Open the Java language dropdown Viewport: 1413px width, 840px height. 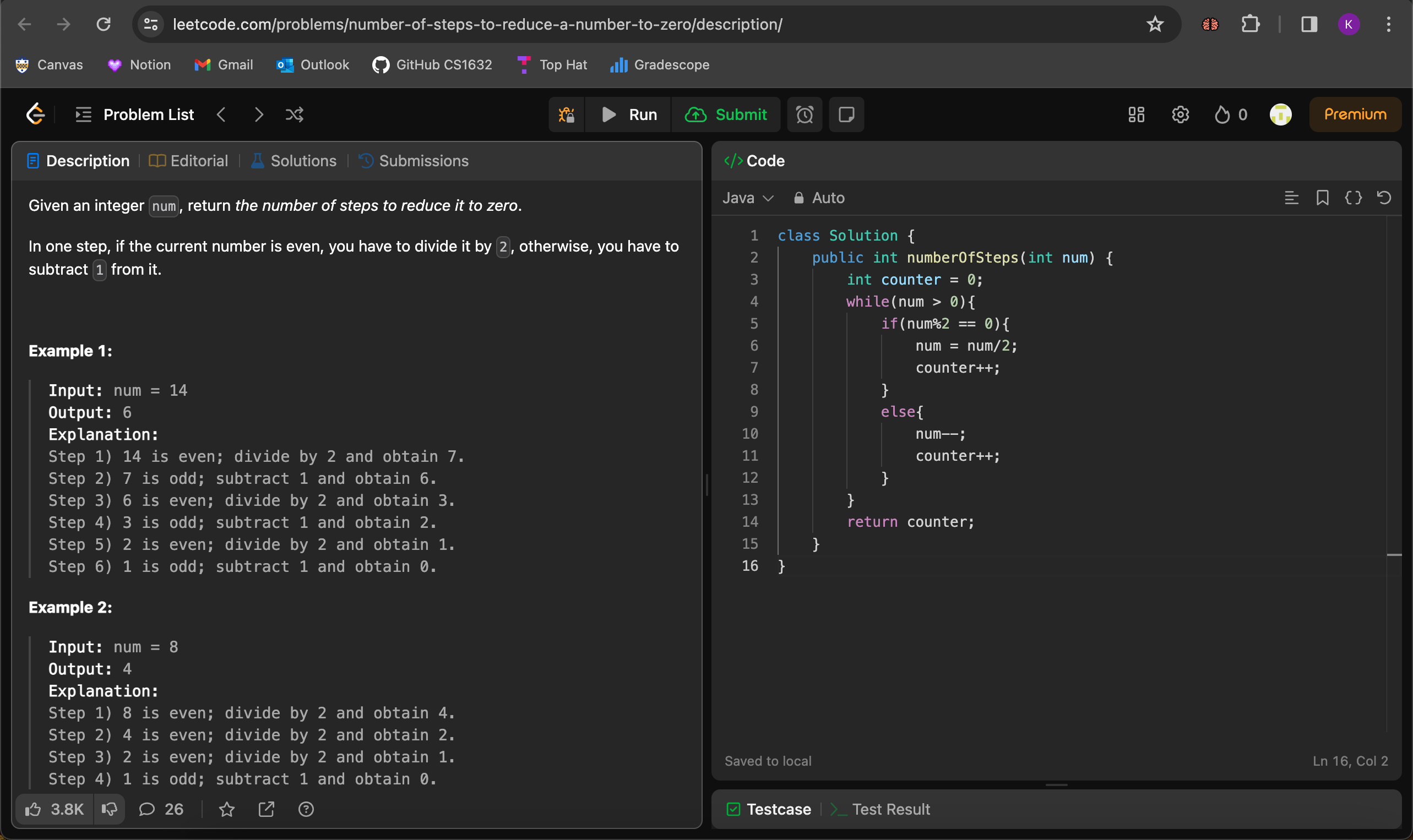(x=747, y=198)
